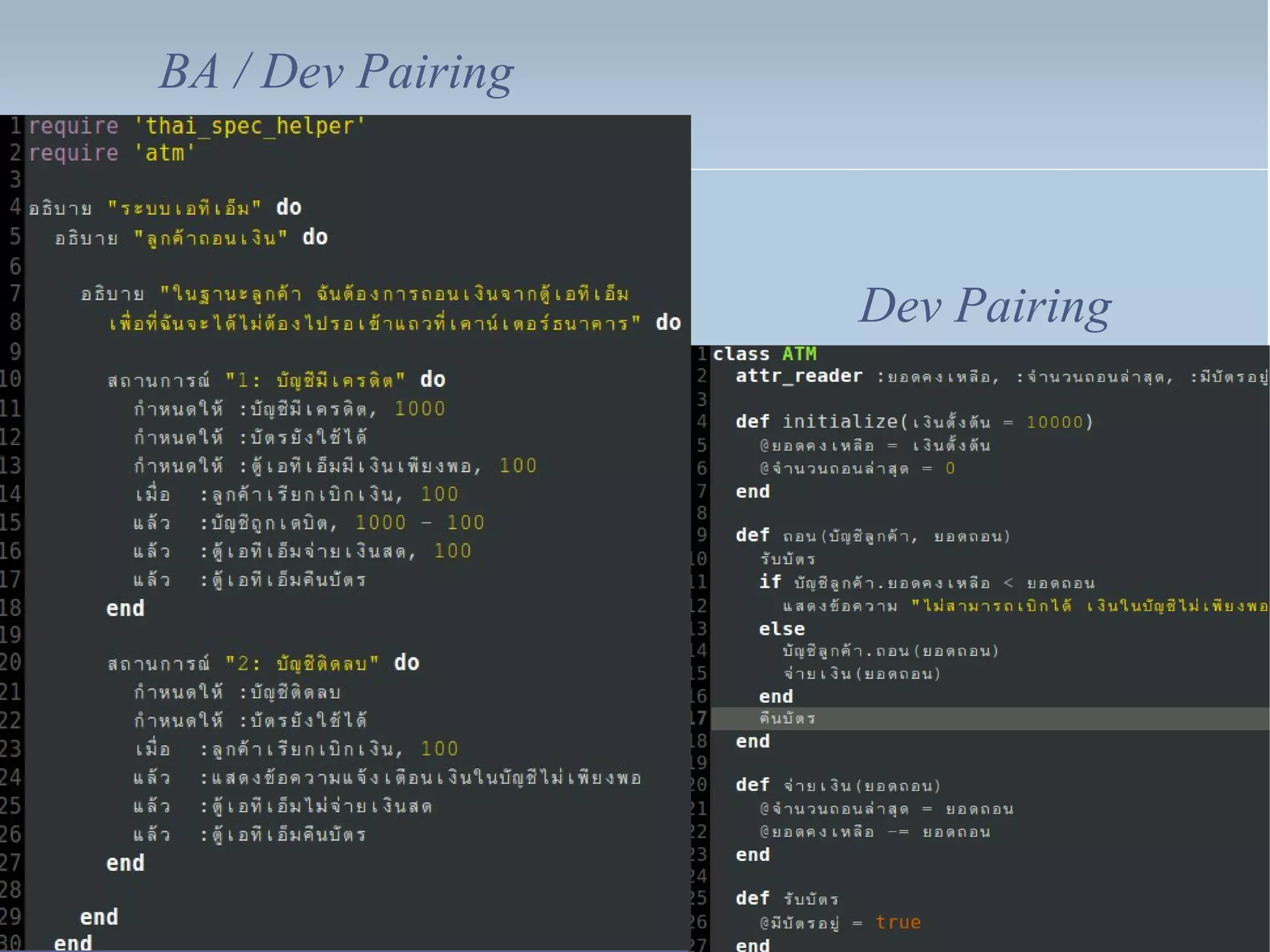Click the scenario string "1: บัญชีมีเครดิต"
1270x952 pixels.
tap(315, 379)
